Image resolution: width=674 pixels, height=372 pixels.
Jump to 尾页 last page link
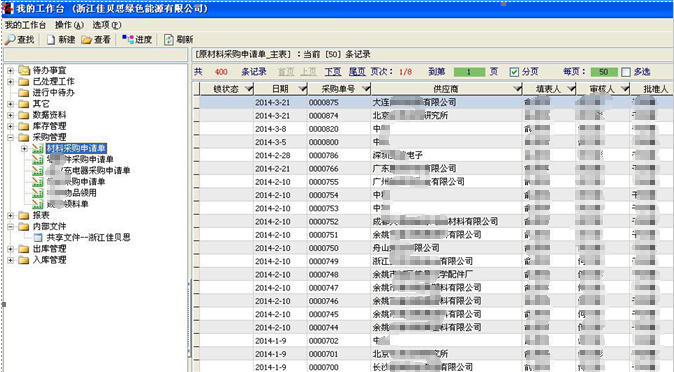(x=357, y=72)
